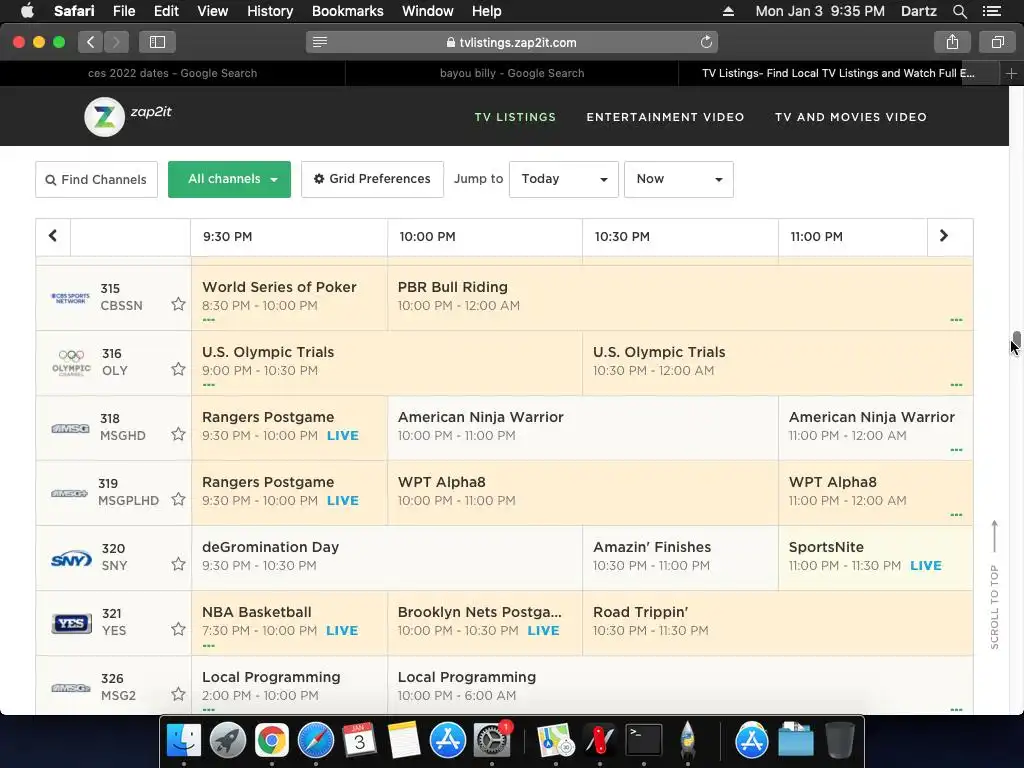Open Notification Center menu bar icon

click(991, 11)
